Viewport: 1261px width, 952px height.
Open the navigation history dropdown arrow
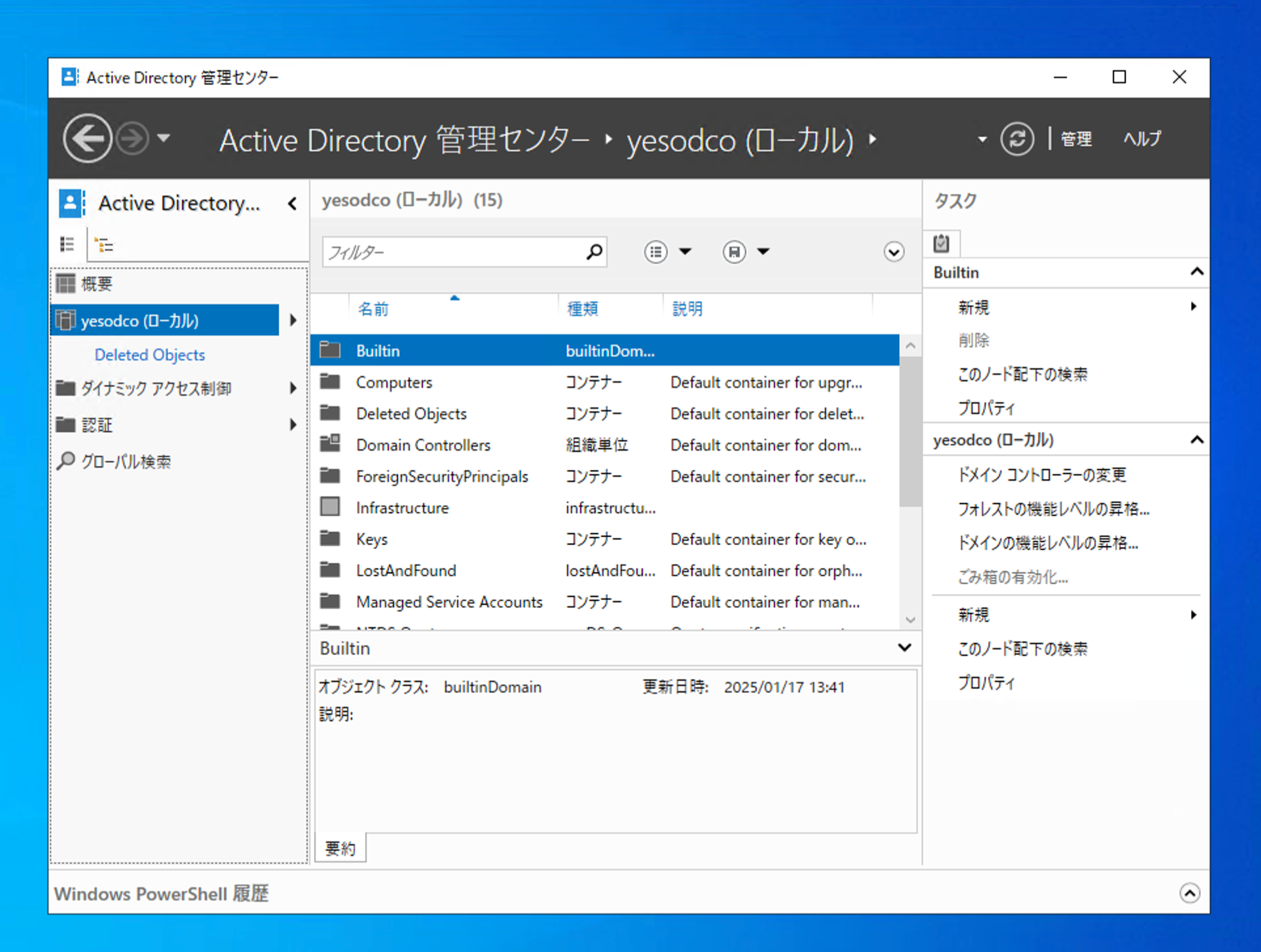[164, 138]
